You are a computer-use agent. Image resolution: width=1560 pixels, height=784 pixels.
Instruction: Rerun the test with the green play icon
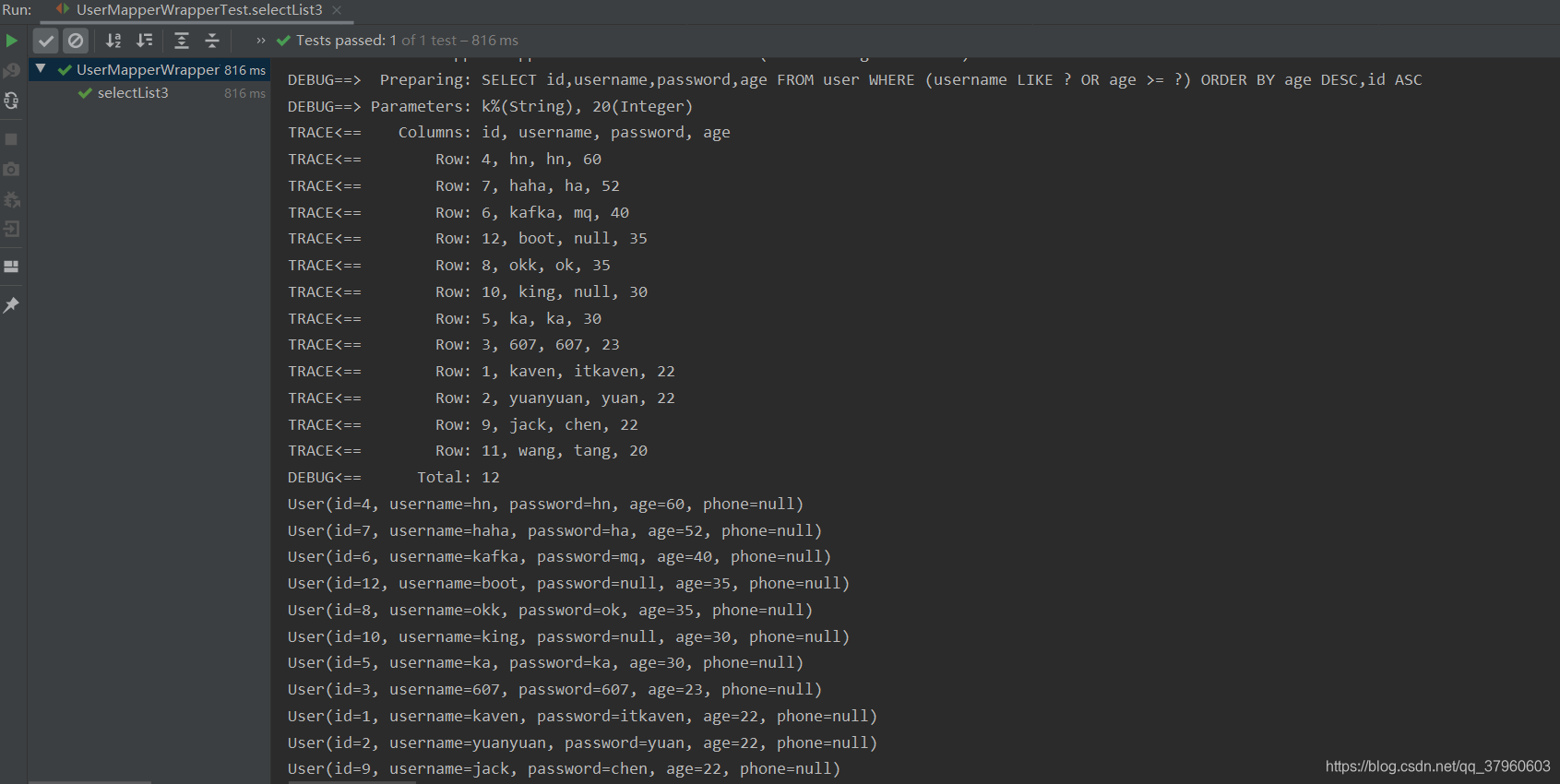tap(12, 41)
